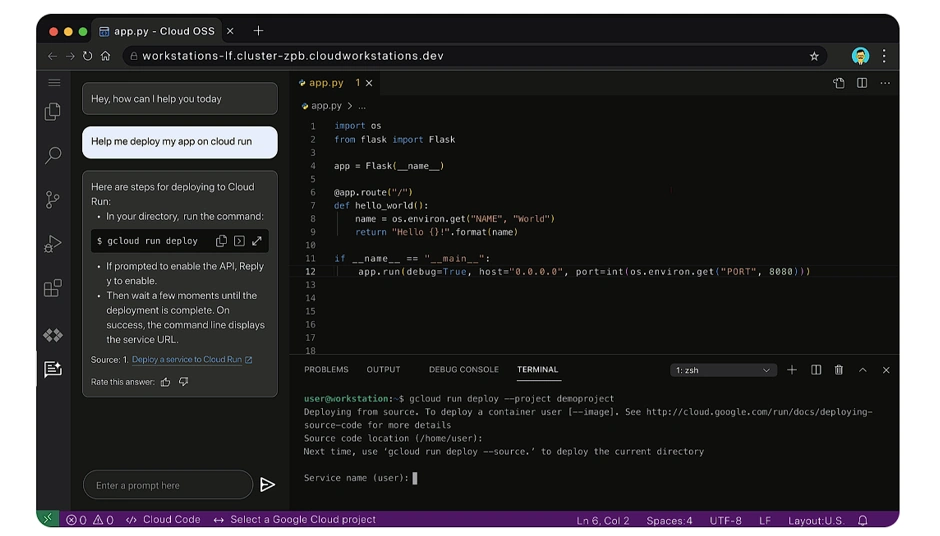Run gcloud command in terminal icon
The height and width of the screenshot is (536, 940).
tap(239, 241)
